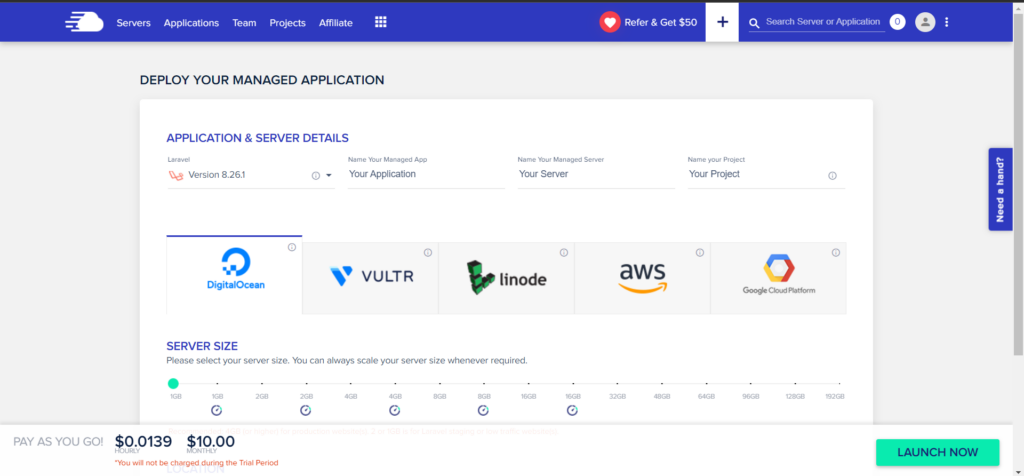Image resolution: width=1024 pixels, height=476 pixels.
Task: Click the info icon beside Laravel version
Action: (315, 176)
